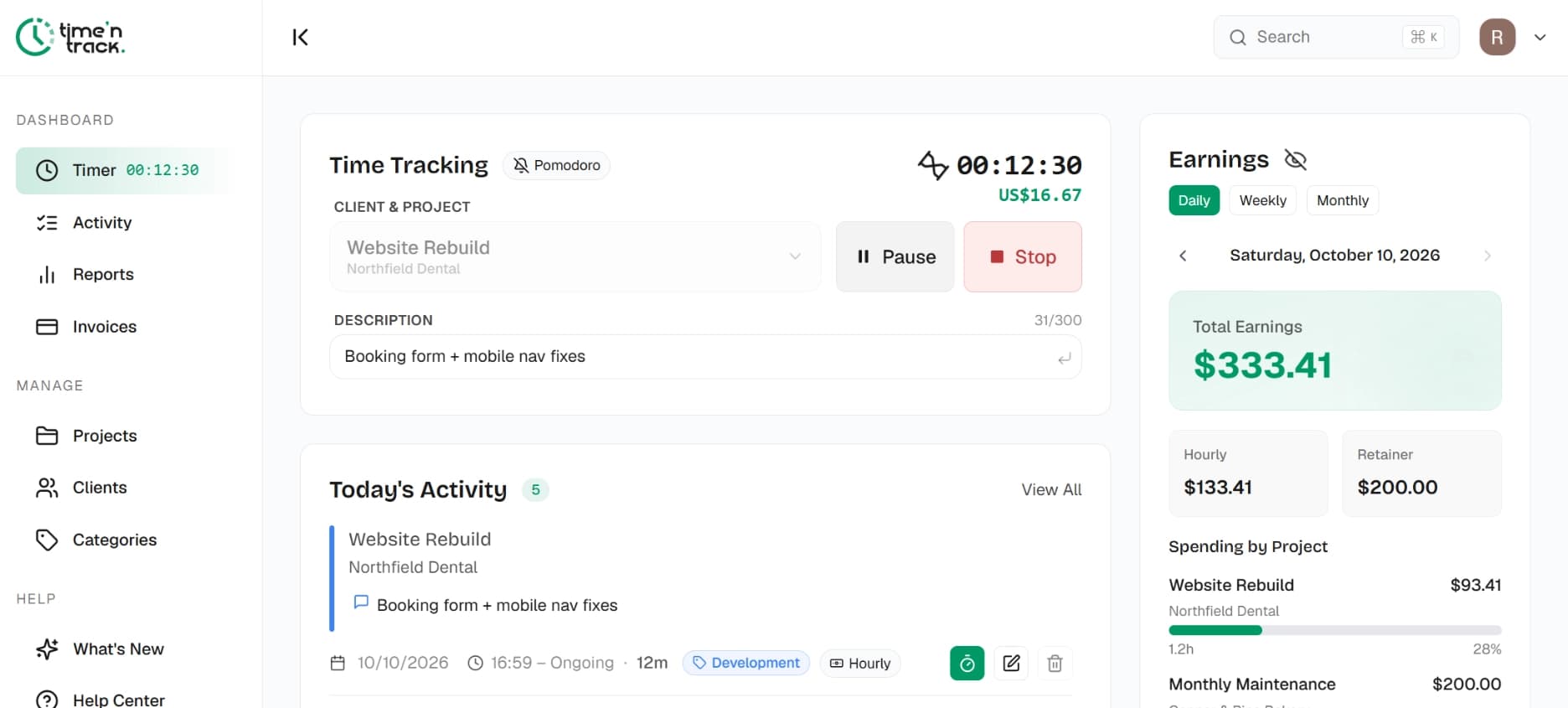
Task: Click the Total Earnings $333.41 card
Action: (x=1335, y=350)
